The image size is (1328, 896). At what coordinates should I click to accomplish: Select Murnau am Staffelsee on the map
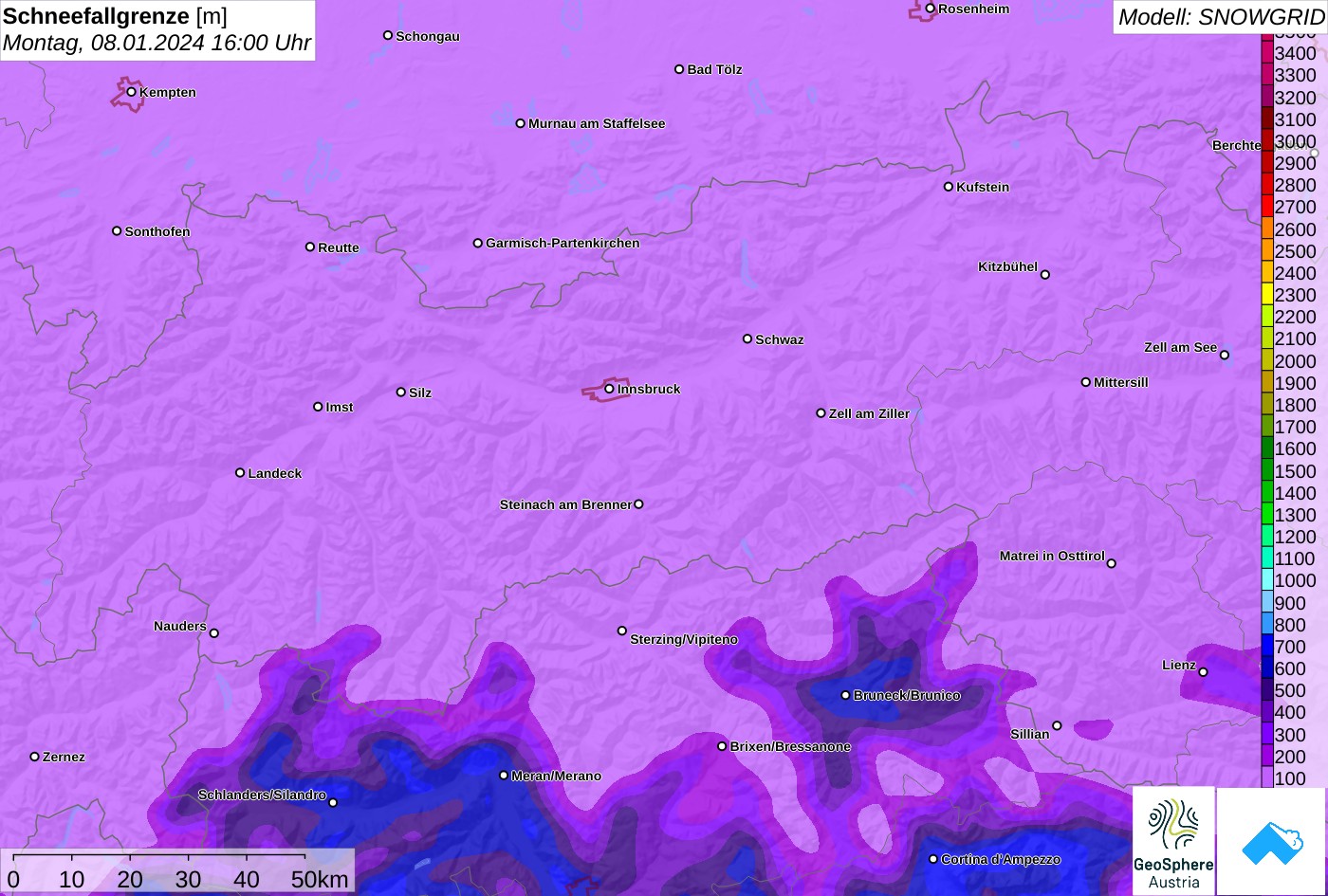click(597, 123)
